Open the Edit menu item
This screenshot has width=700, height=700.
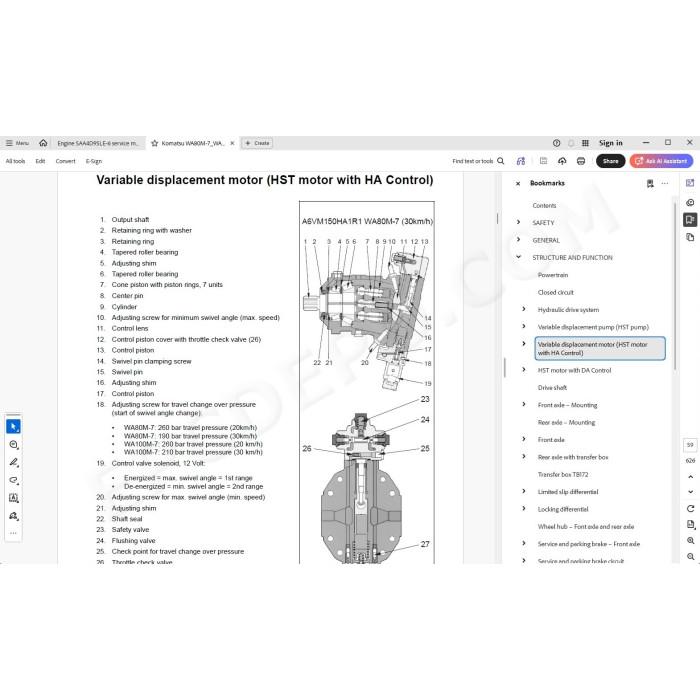[x=40, y=161]
